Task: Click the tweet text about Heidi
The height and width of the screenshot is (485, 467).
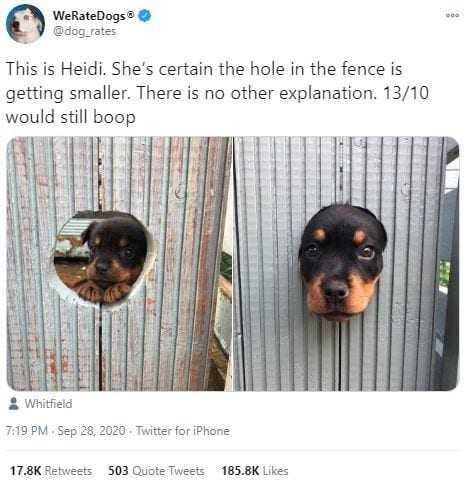Action: (217, 93)
